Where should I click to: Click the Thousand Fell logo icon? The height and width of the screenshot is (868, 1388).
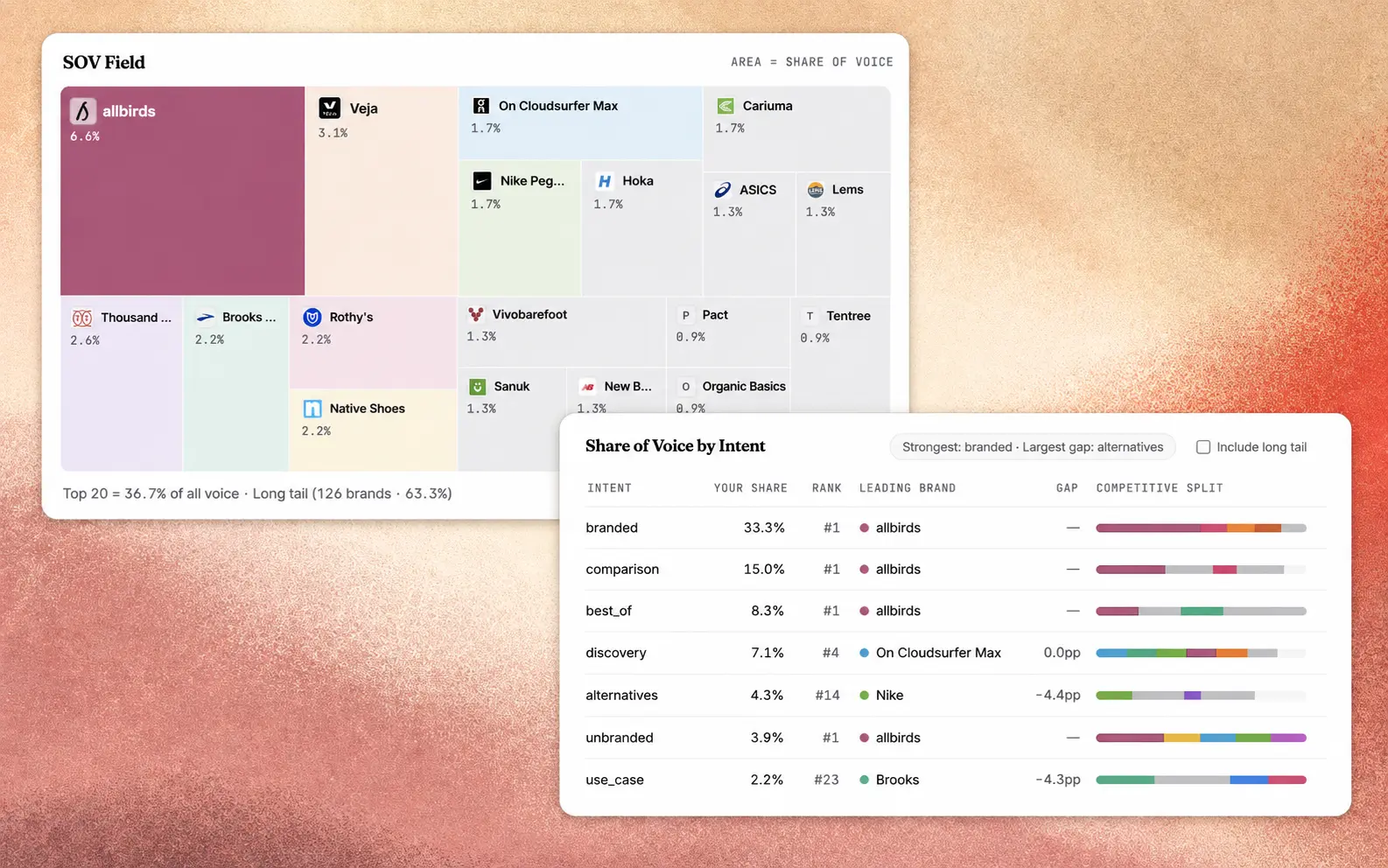[82, 318]
